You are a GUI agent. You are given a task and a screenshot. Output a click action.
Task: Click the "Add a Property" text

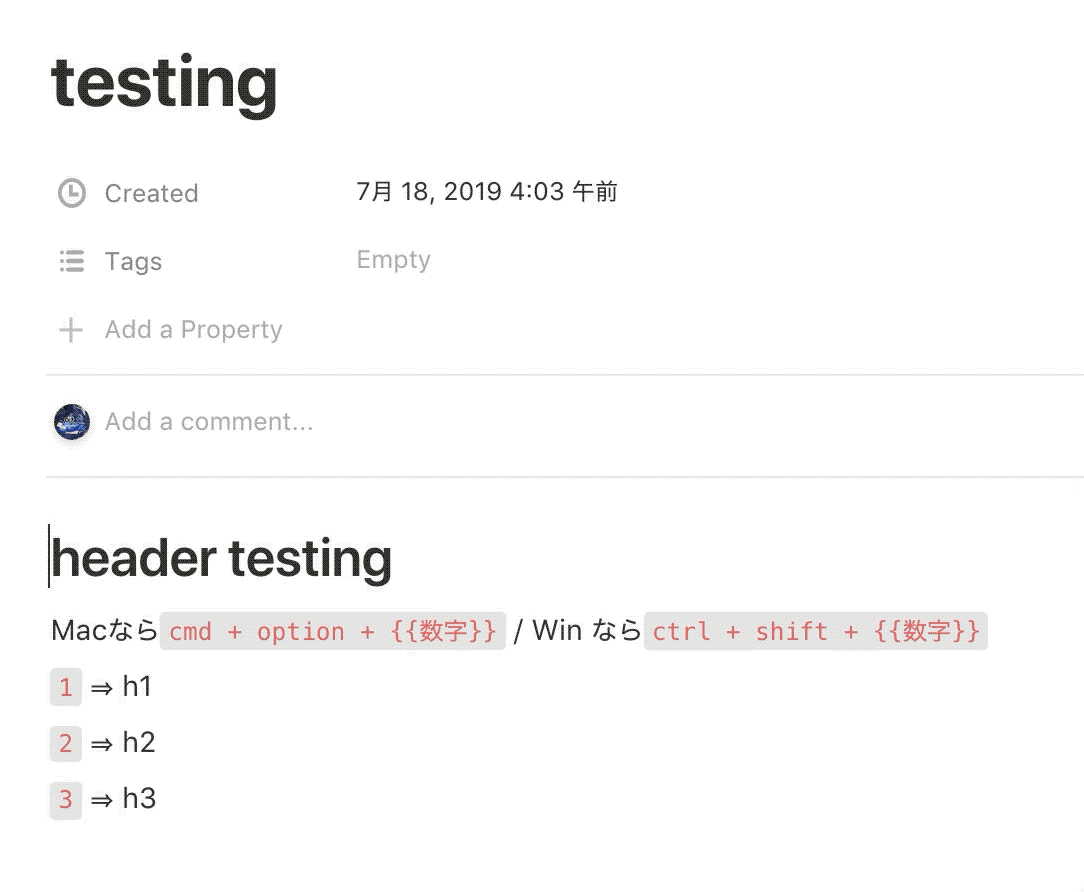click(x=193, y=330)
